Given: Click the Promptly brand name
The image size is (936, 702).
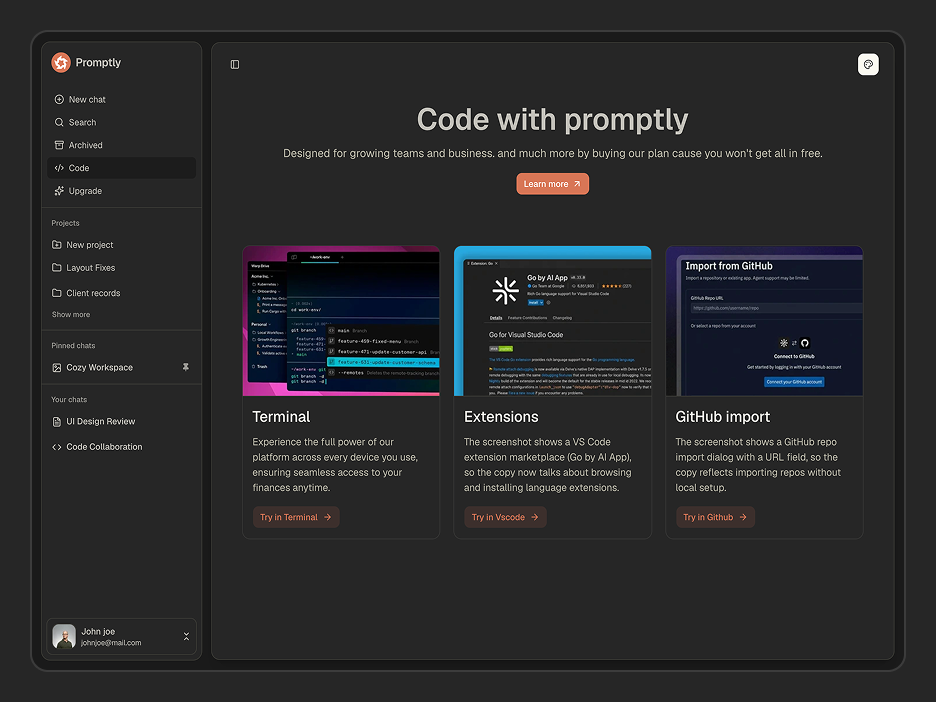Looking at the screenshot, I should click(x=98, y=63).
